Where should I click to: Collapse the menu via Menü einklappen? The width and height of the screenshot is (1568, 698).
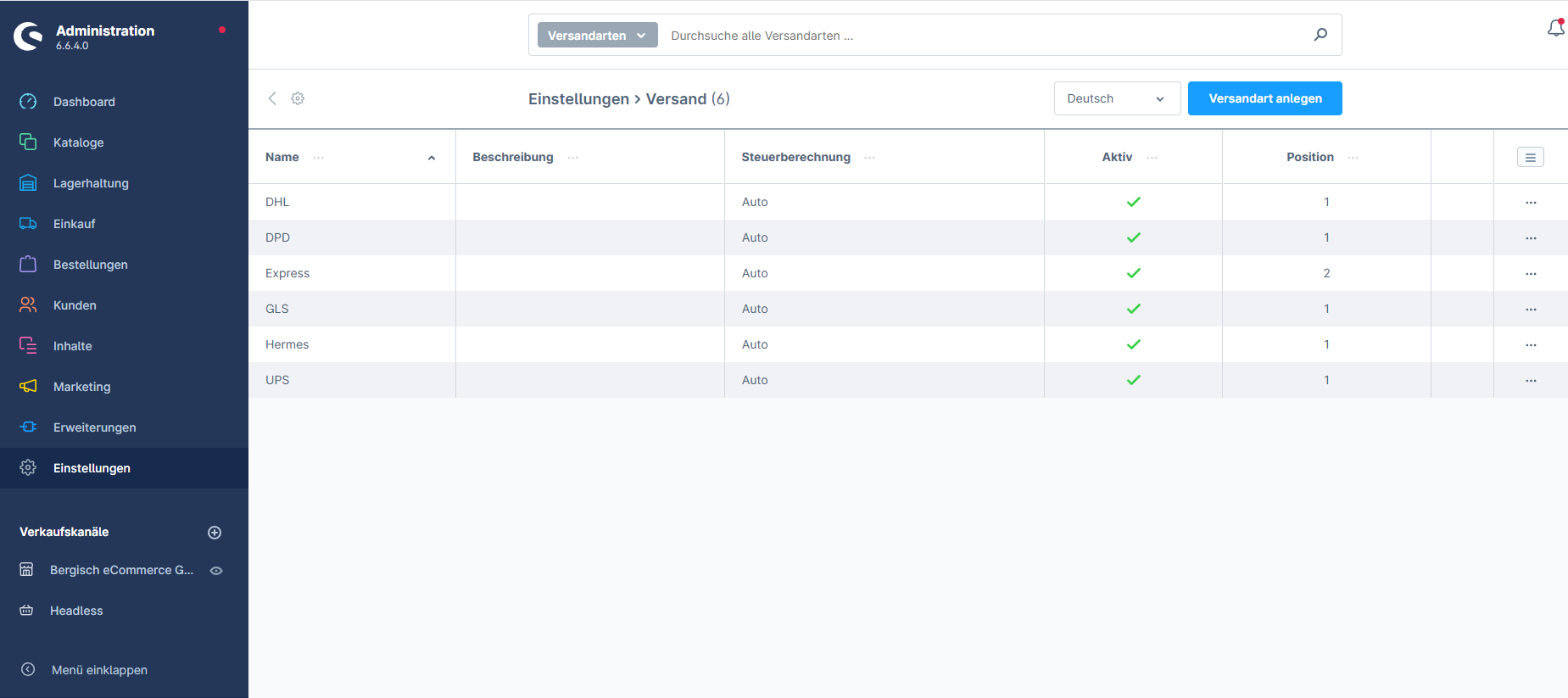click(x=99, y=670)
